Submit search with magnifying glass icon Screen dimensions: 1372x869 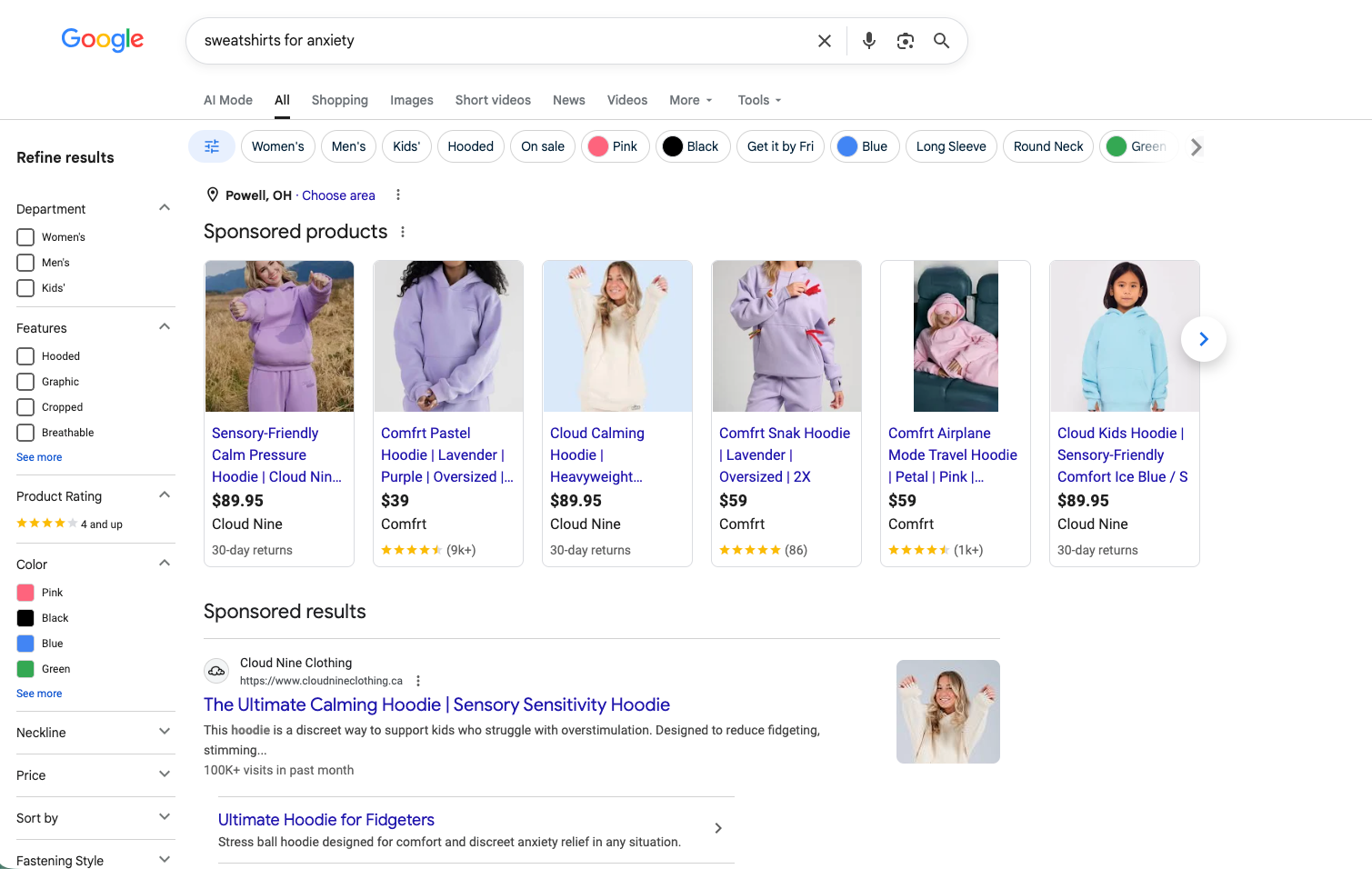pos(942,41)
